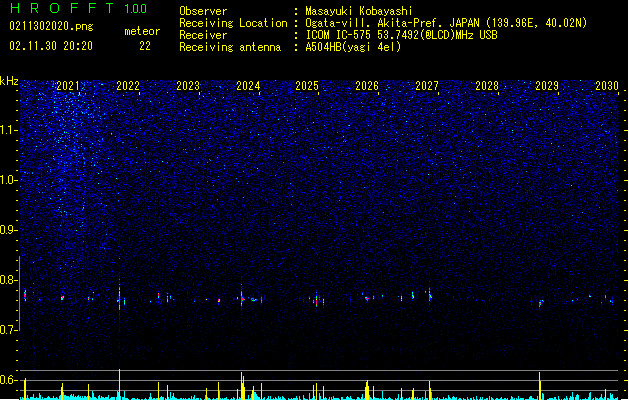Click the 2030 time marker
The image size is (629, 400).
607,86
